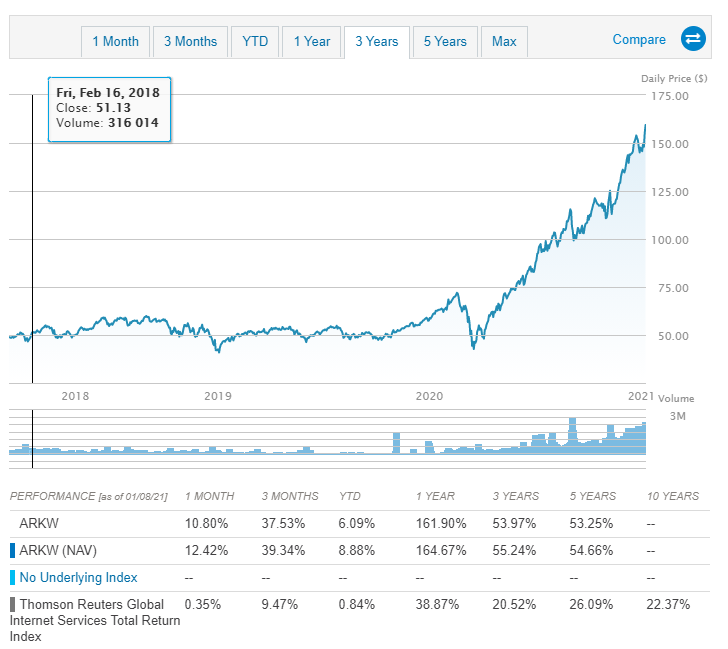Click the PERFORMANCE as of 01/08/21 header

[x=89, y=496]
